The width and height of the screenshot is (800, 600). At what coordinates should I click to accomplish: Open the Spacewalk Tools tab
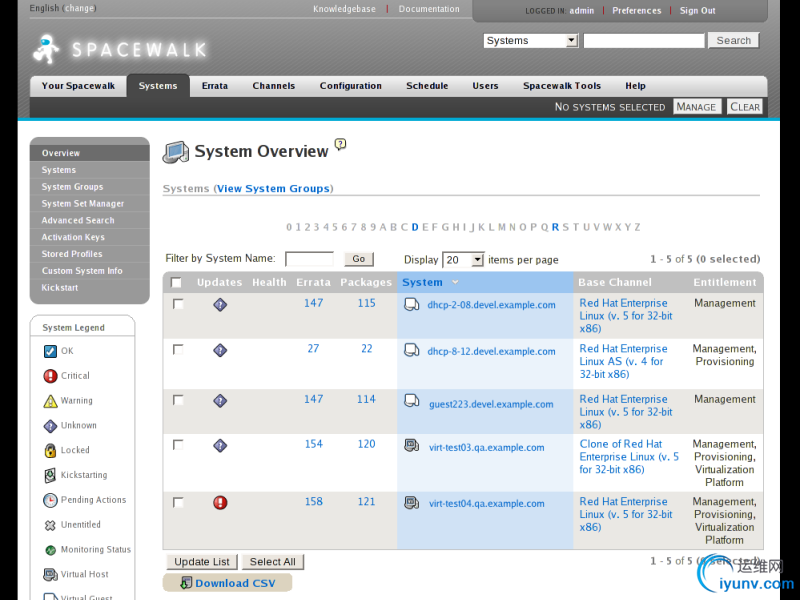(562, 86)
